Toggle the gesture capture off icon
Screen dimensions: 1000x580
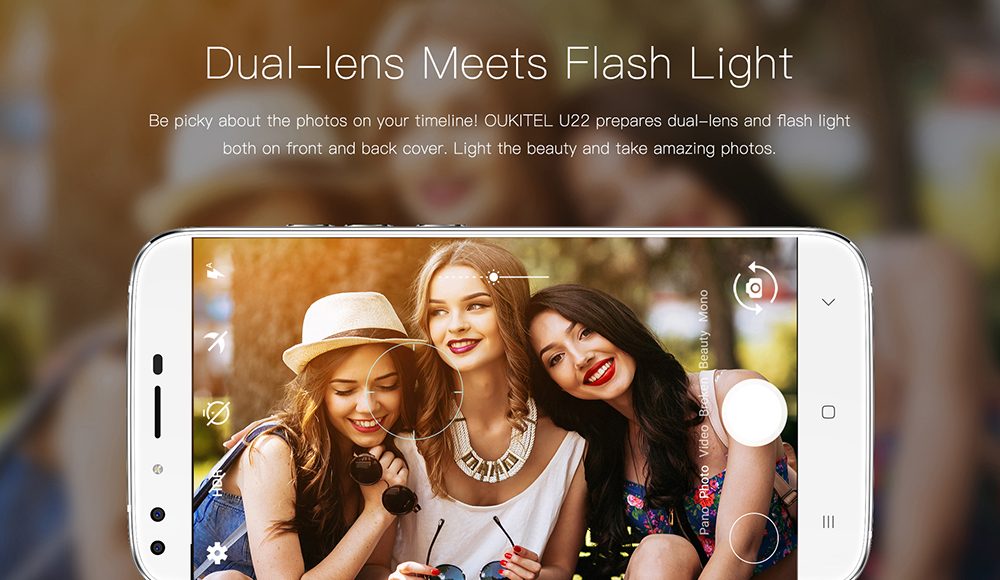pyautogui.click(x=216, y=342)
